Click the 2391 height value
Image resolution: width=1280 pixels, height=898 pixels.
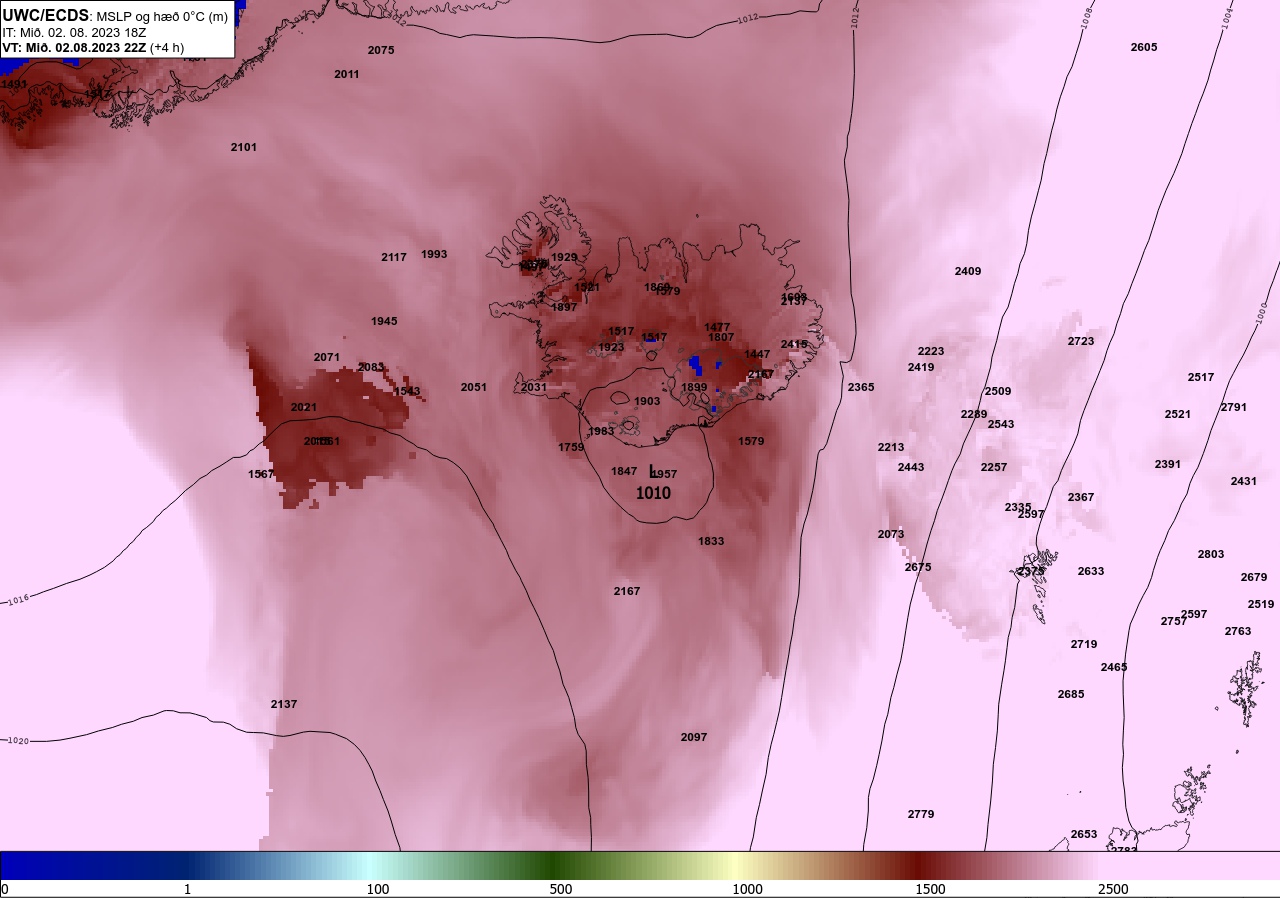(x=1168, y=464)
